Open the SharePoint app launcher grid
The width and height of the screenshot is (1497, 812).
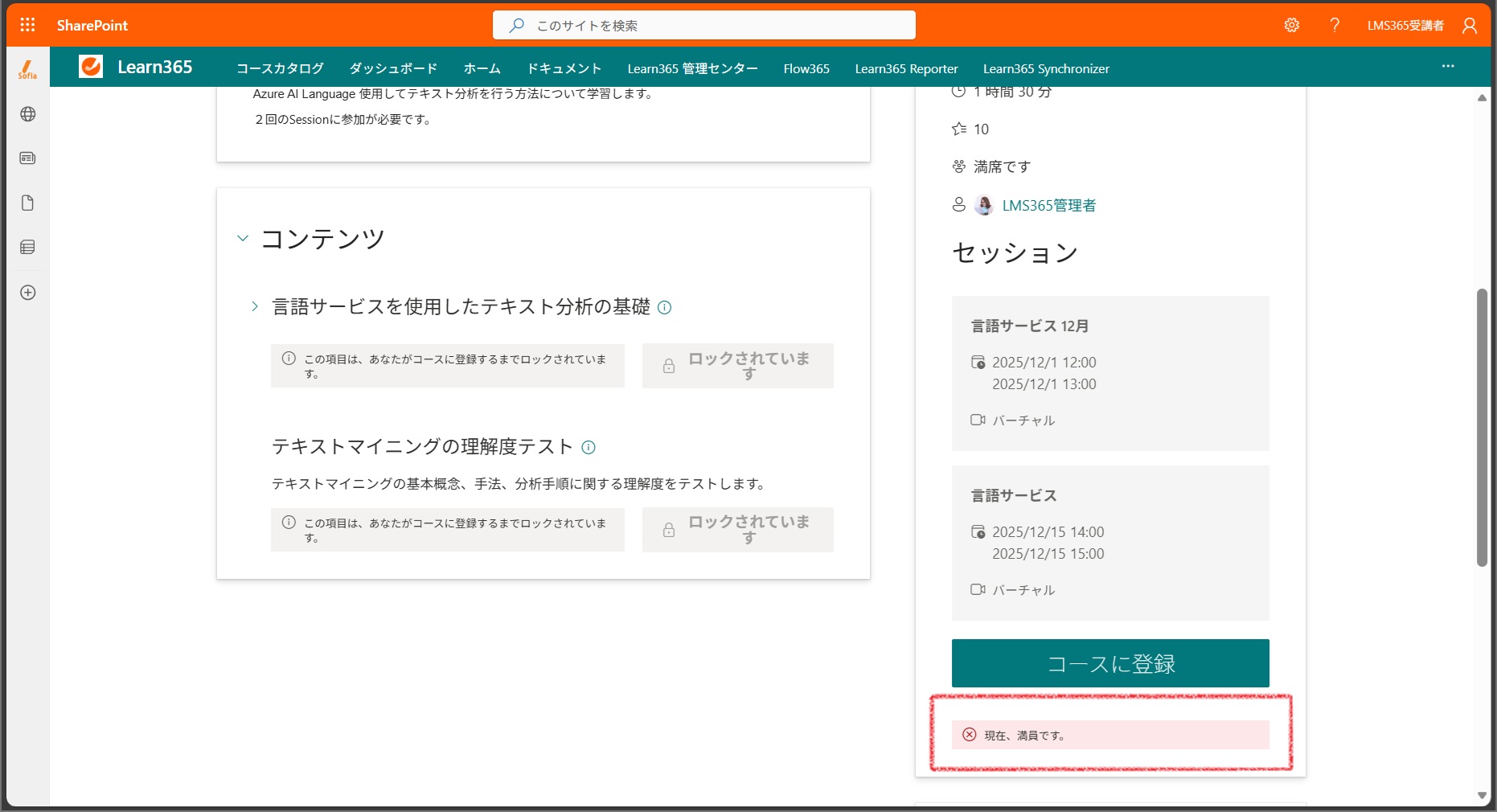27,25
